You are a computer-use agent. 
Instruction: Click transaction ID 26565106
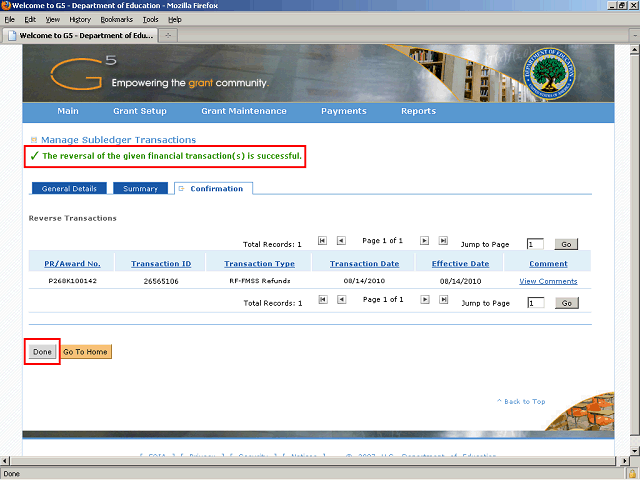pyautogui.click(x=161, y=281)
